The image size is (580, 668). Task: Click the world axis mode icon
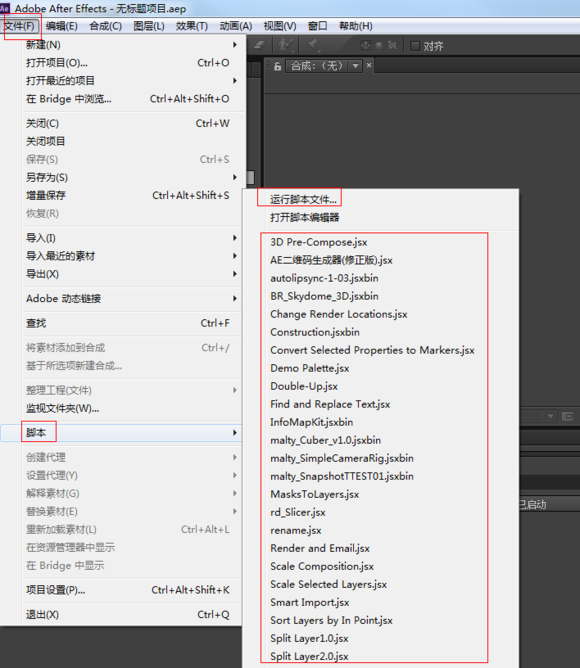point(378,45)
